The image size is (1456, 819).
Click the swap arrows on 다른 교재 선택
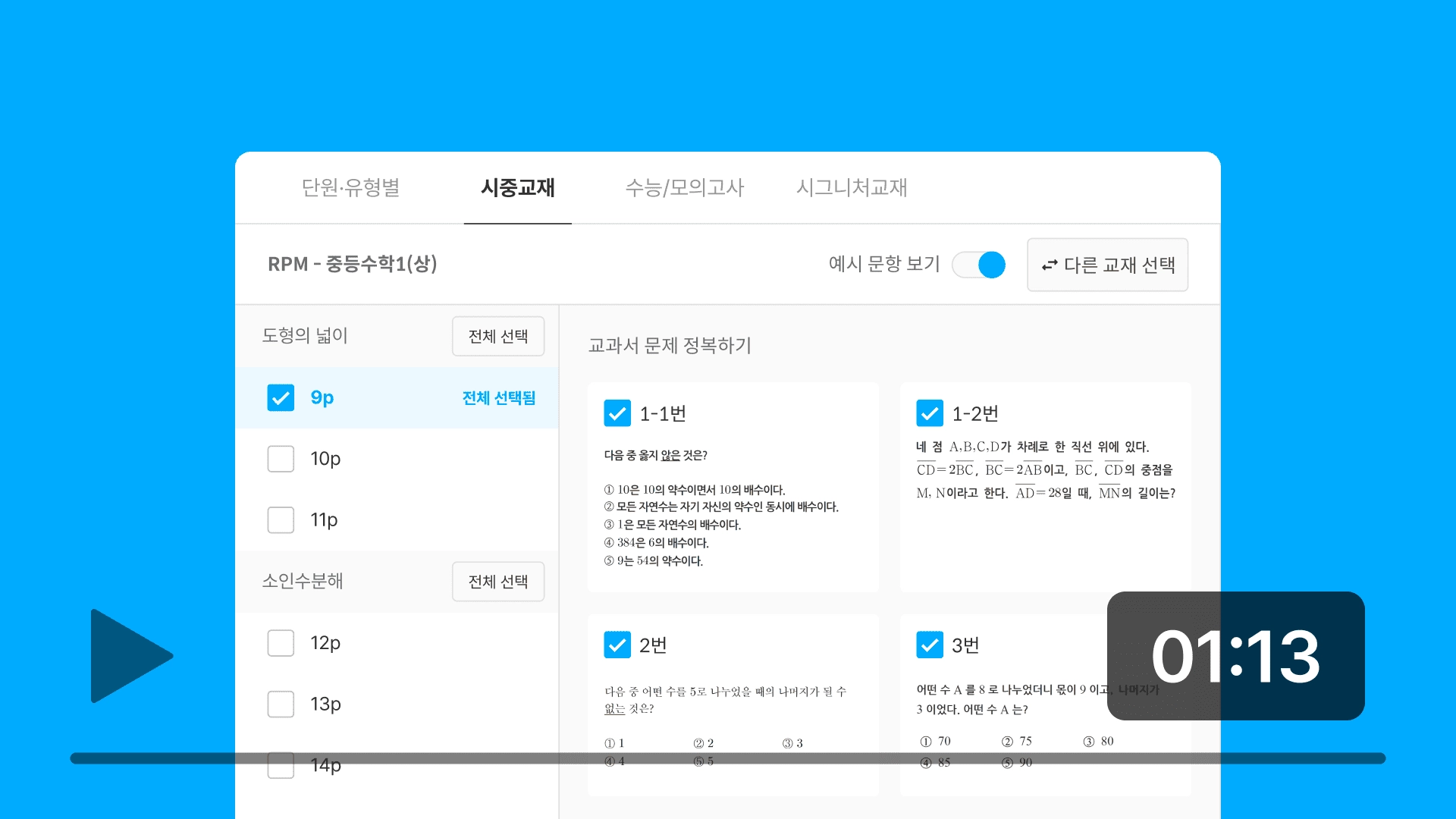click(1050, 265)
